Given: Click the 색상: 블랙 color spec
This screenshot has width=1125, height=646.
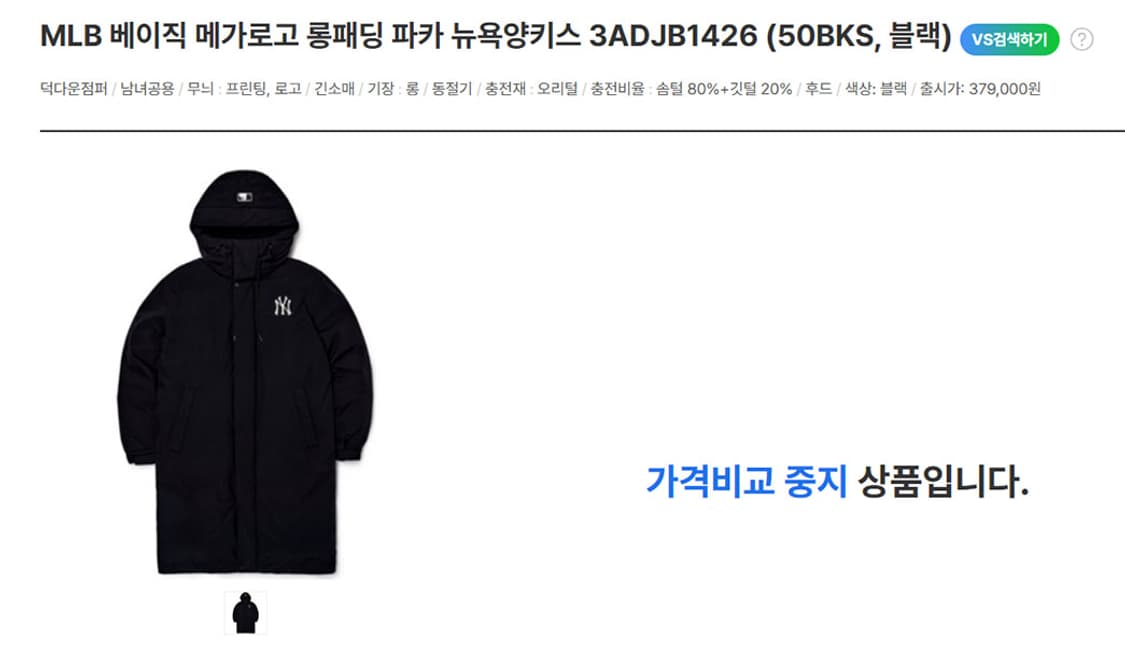Looking at the screenshot, I should pyautogui.click(x=875, y=89).
